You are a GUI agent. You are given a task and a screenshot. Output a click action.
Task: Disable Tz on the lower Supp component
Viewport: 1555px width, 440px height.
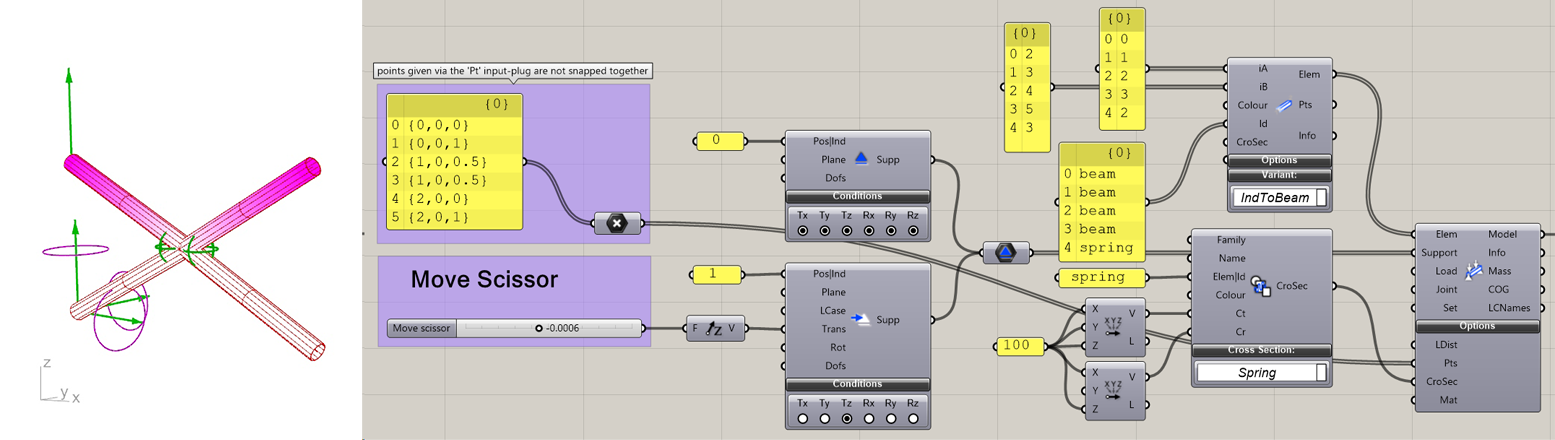[847, 419]
